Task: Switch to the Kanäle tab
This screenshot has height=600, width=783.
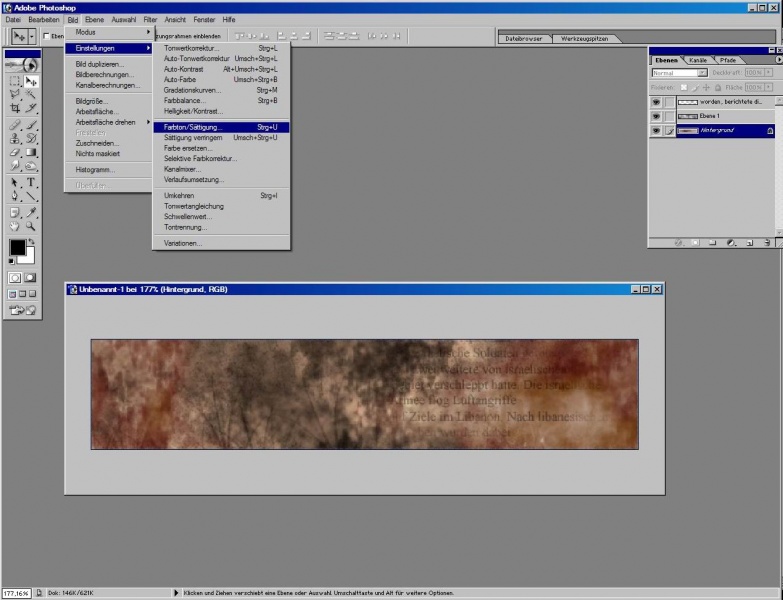Action: [700, 60]
